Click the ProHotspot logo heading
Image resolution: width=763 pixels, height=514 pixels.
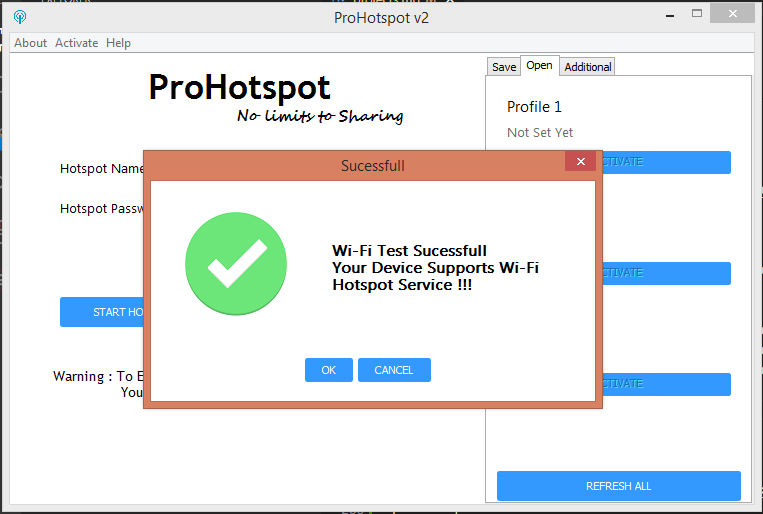coord(239,87)
